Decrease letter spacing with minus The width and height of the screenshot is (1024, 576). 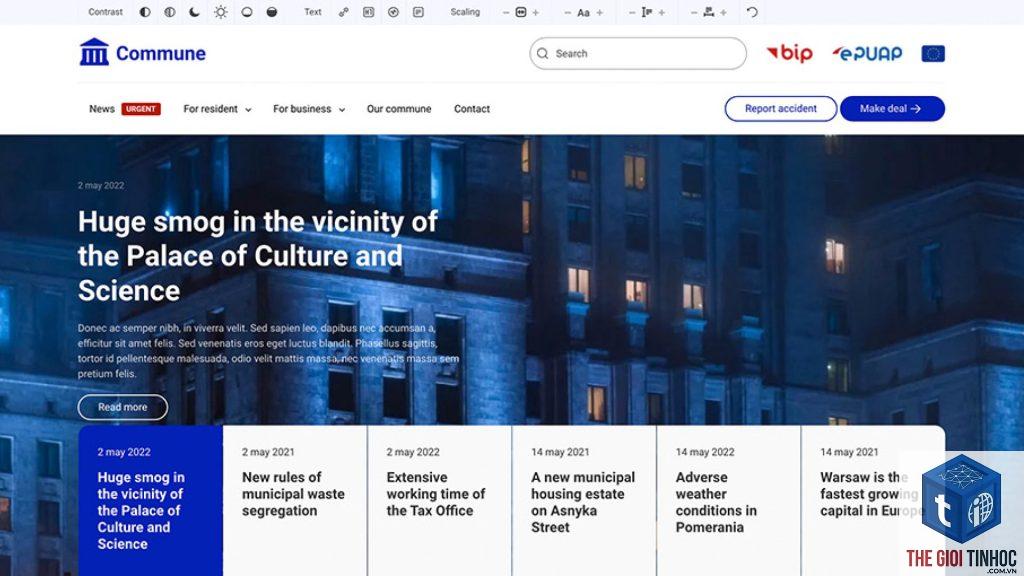(694, 12)
